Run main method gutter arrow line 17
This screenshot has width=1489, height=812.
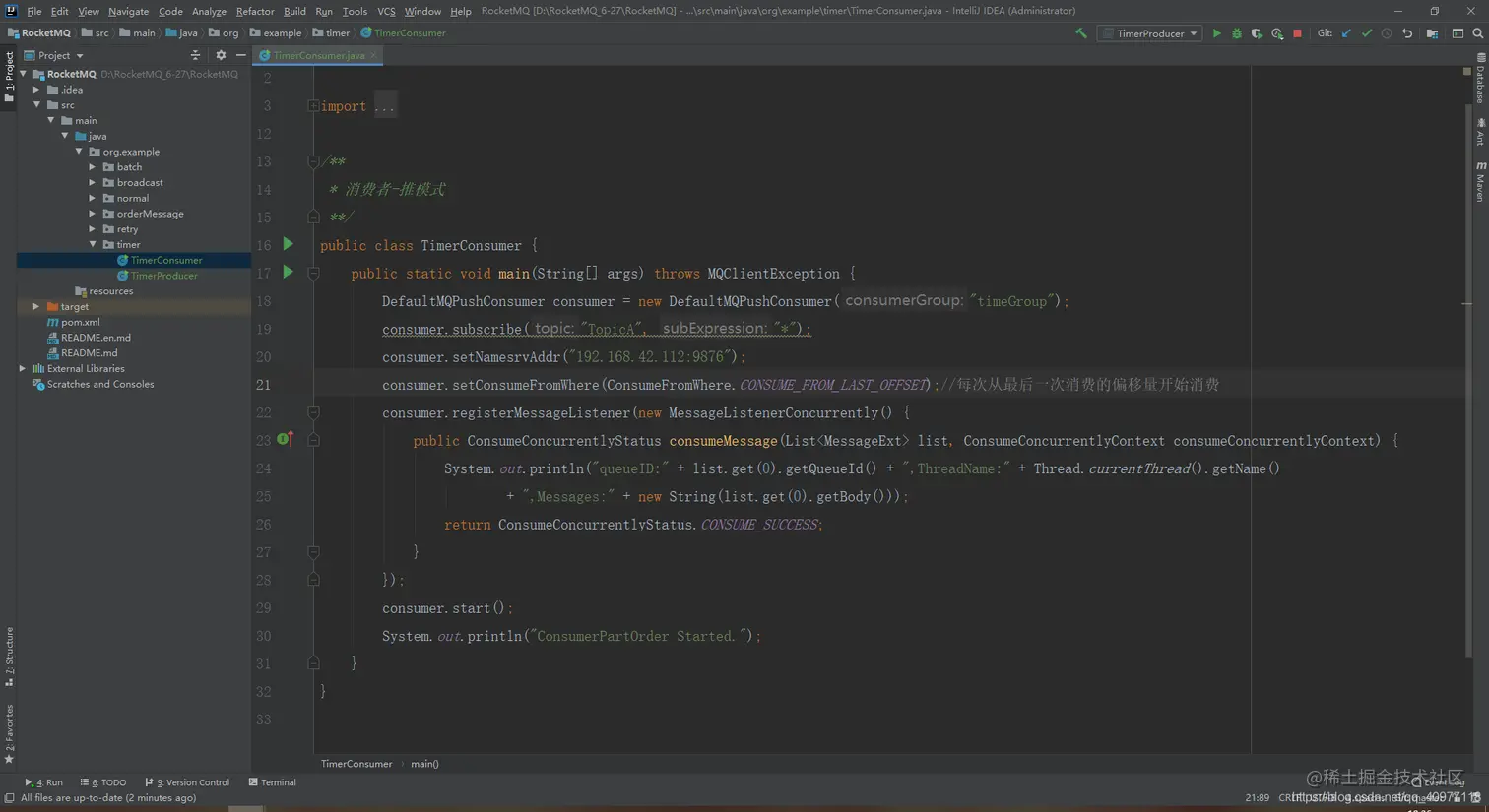pyautogui.click(x=288, y=272)
